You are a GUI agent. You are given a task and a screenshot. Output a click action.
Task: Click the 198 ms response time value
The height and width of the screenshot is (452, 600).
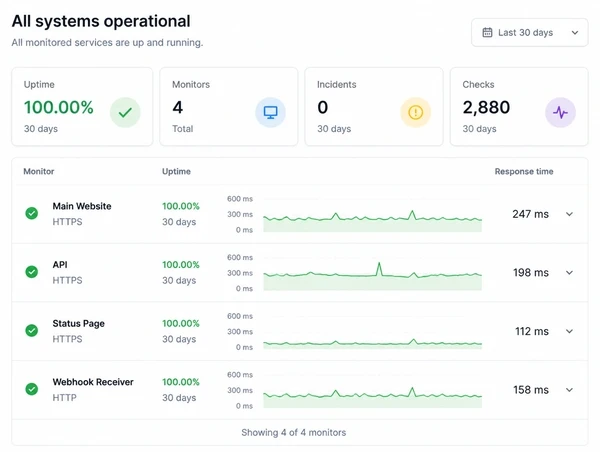531,273
